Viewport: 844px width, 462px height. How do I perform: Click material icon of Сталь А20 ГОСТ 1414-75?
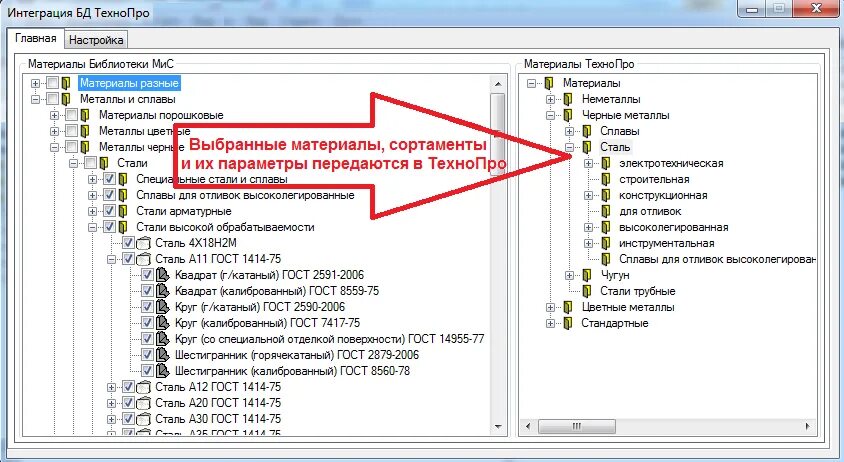pyautogui.click(x=143, y=403)
